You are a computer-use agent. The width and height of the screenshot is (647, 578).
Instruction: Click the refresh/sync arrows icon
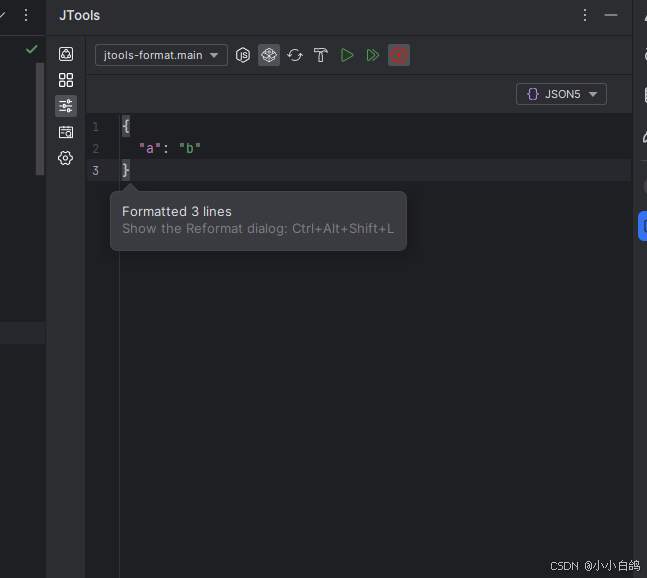[x=295, y=55]
